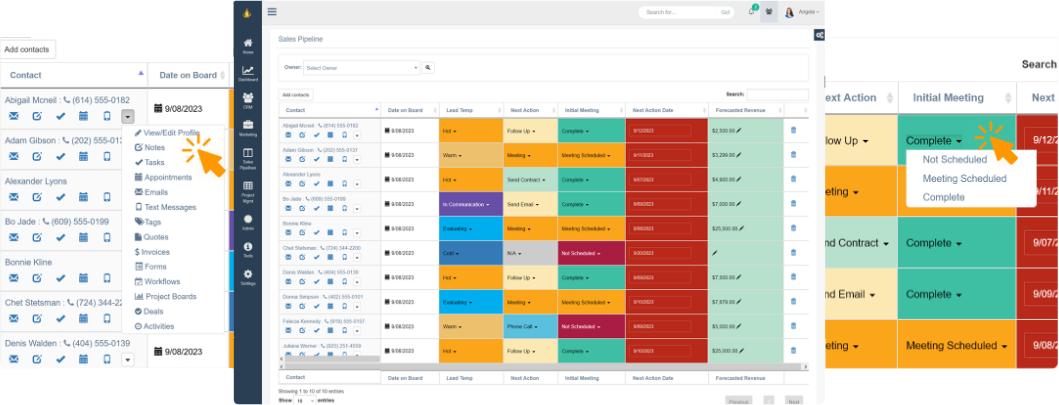Open Meeting Scheduled dropdown in right panel bottom row
The image size is (1059, 405).
pos(957,346)
